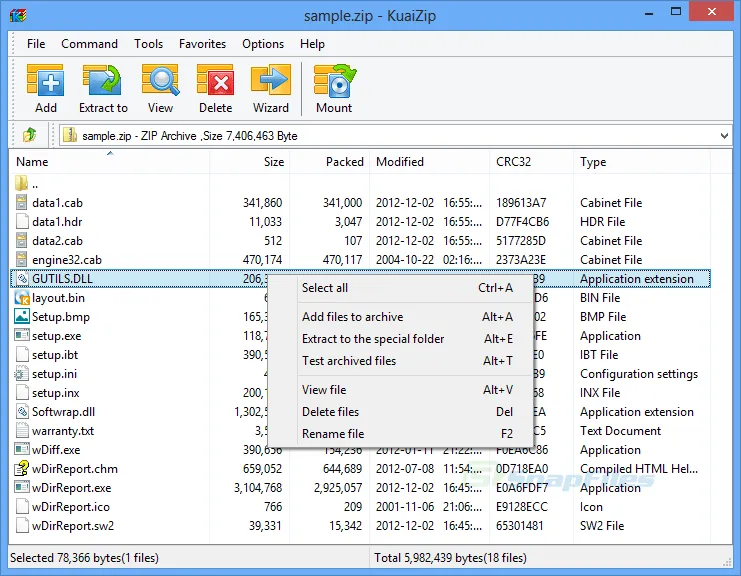Click the KuaiZip app icon in title bar
Image resolution: width=741 pixels, height=576 pixels.
18,16
